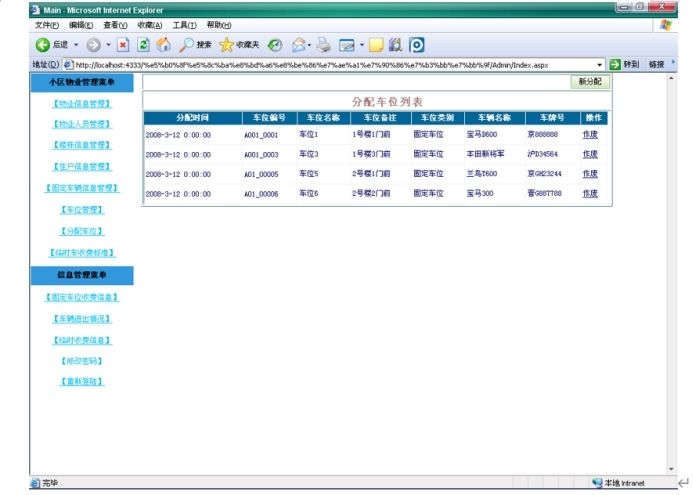Screen dimensions: 693x495
Task: Click 作废 link in the 车位6 row
Action: 590,193
